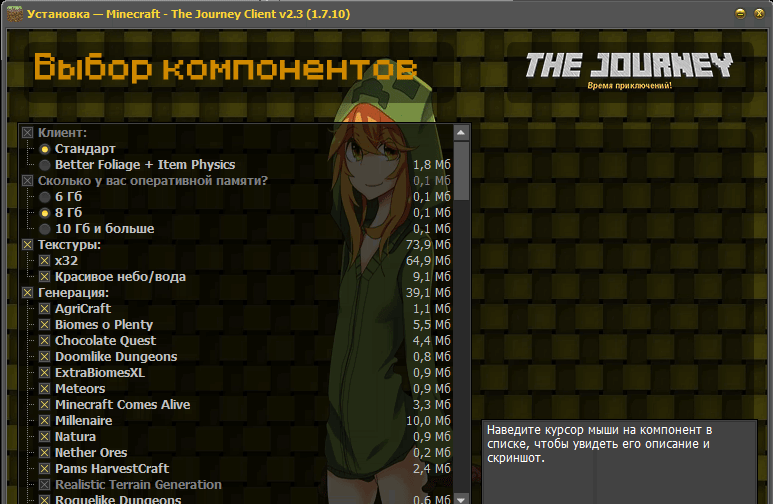This screenshot has height=504, width=773.
Task: Toggle the Клиент group checkbox
Action: [x=28, y=133]
